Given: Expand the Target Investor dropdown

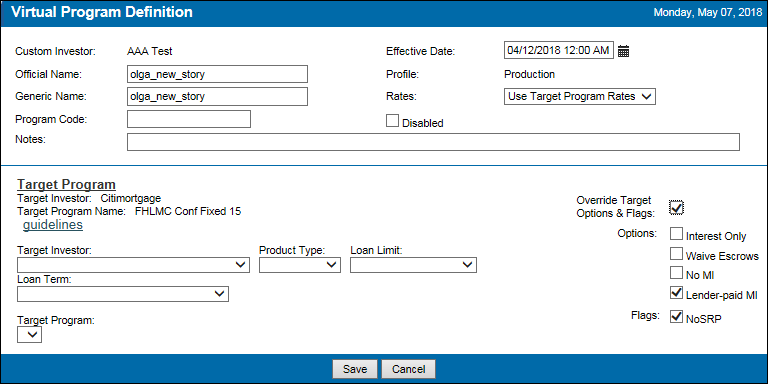Looking at the screenshot, I should (x=133, y=265).
